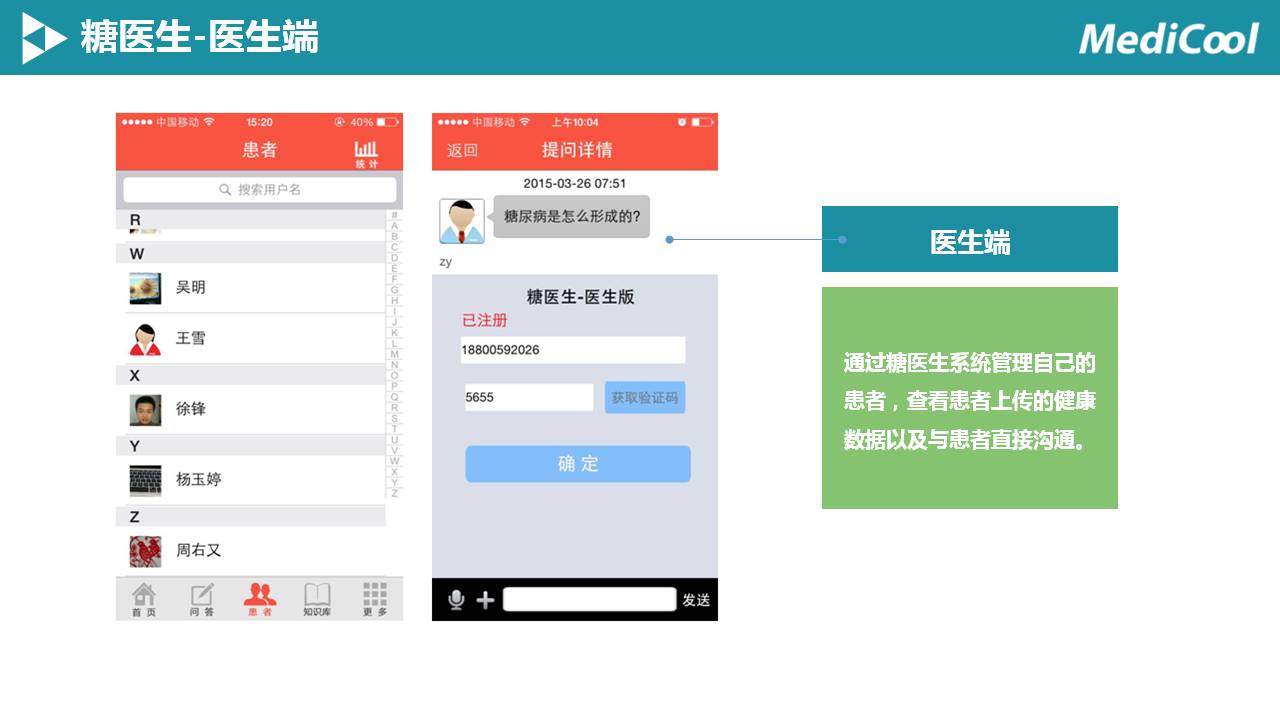
Task: Open the More grid icon
Action: pyautogui.click(x=375, y=599)
